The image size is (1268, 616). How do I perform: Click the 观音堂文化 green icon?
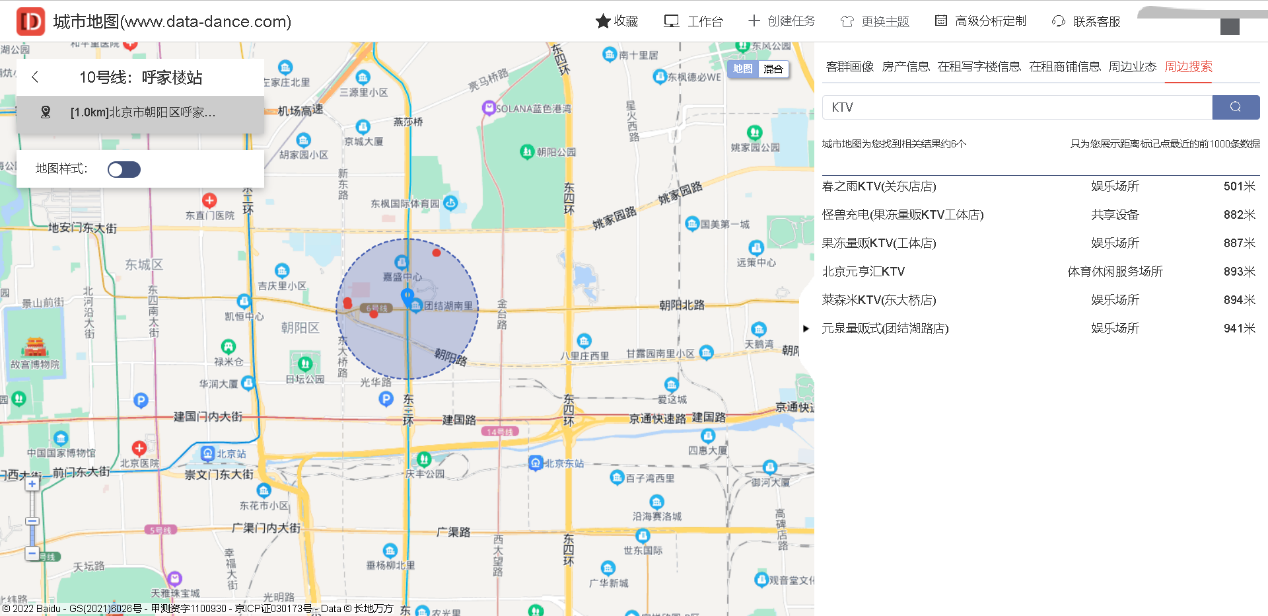pyautogui.click(x=761, y=580)
